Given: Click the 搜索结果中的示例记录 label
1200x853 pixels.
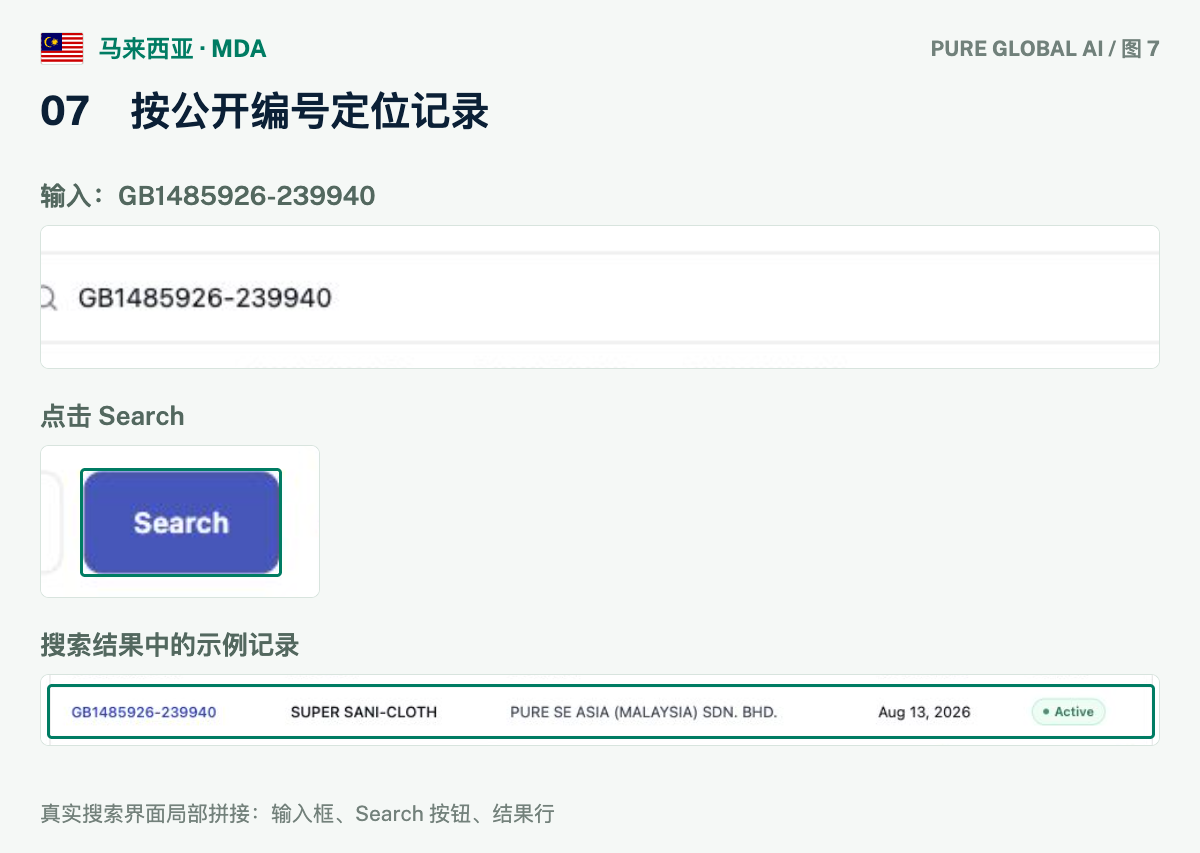Looking at the screenshot, I should pyautogui.click(x=170, y=645).
